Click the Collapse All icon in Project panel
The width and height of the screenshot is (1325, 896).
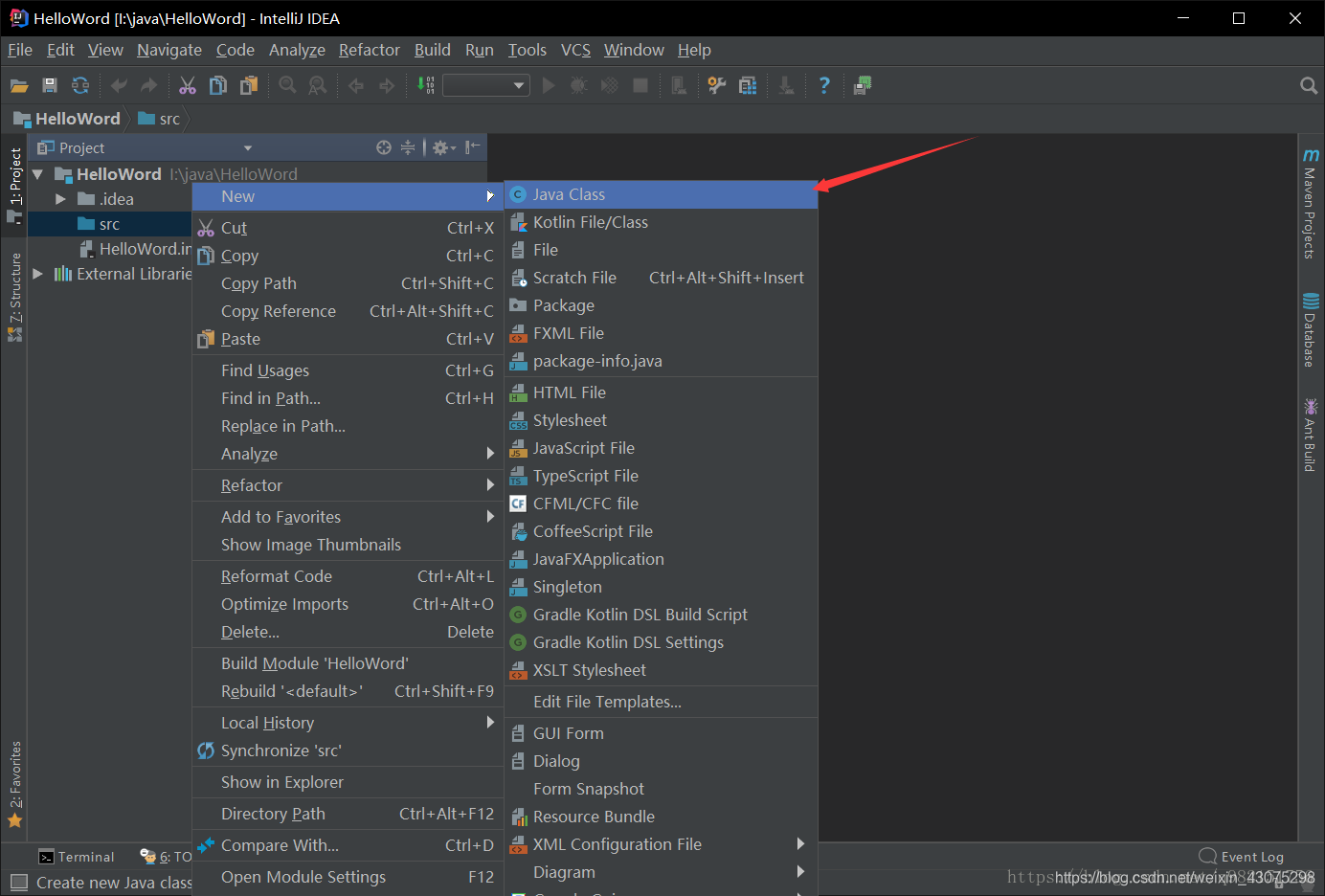coord(408,147)
